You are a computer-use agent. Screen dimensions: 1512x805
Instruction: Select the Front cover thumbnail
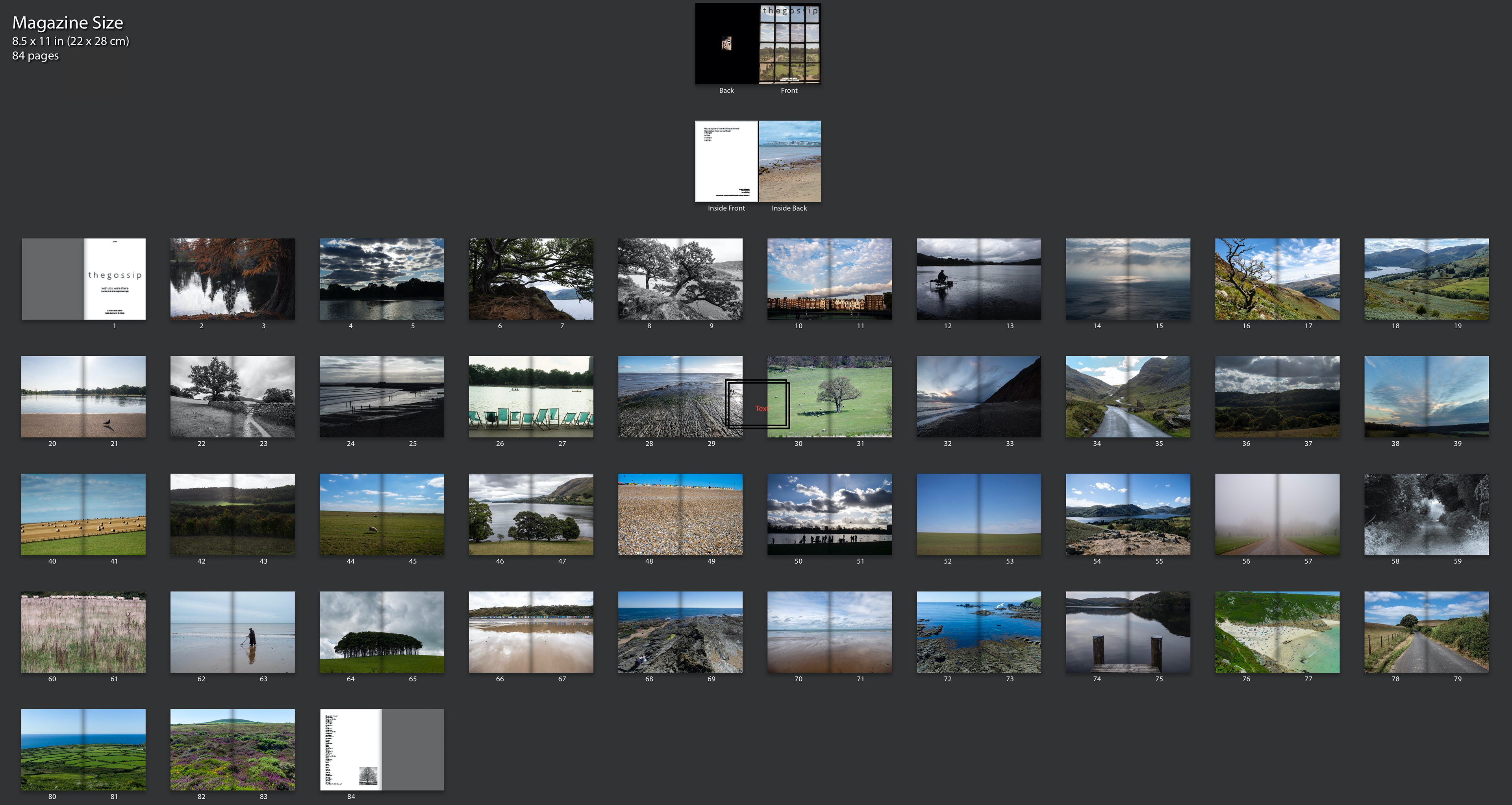789,44
